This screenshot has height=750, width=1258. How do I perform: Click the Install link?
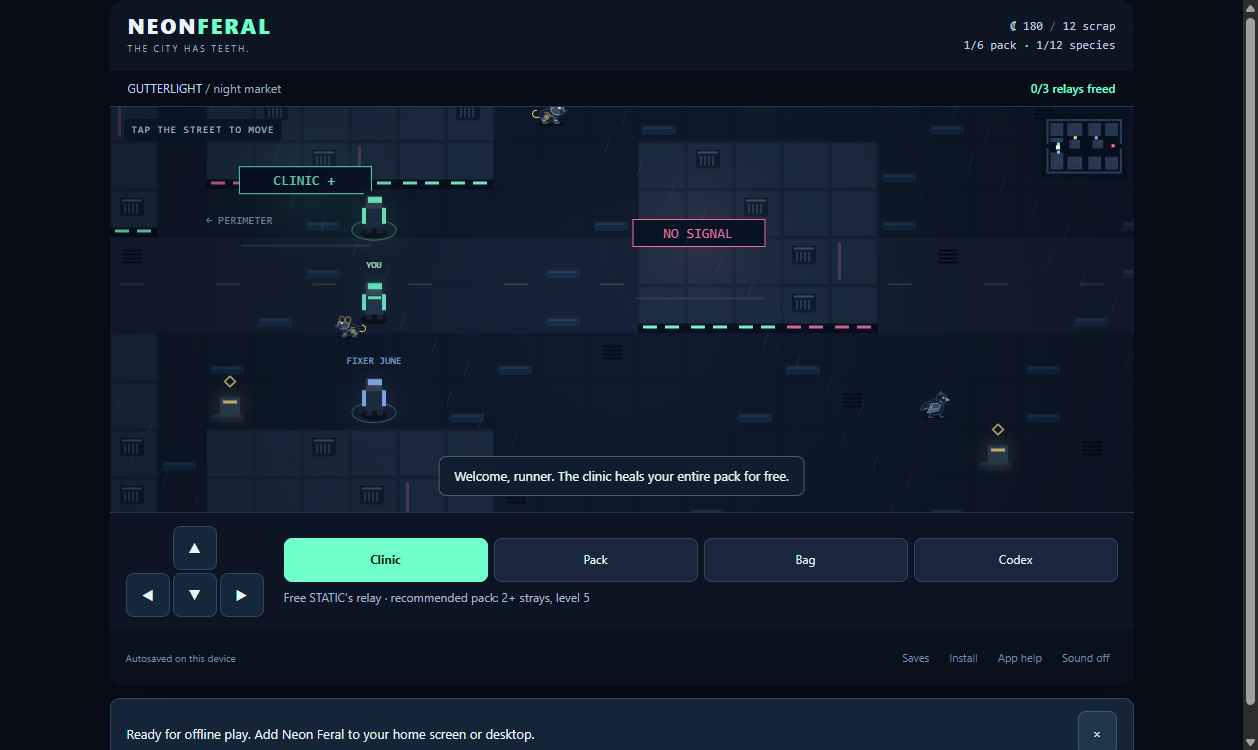[x=963, y=658]
